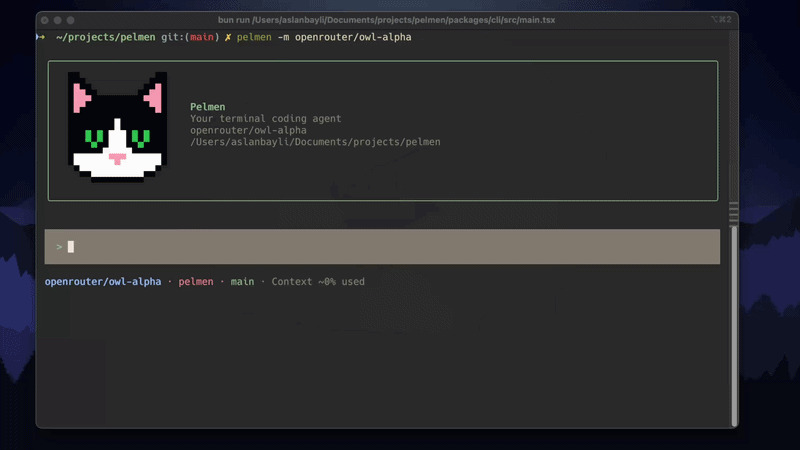The height and width of the screenshot is (450, 800).
Task: Click 'Context ~0% used' status text
Action: [x=318, y=282]
